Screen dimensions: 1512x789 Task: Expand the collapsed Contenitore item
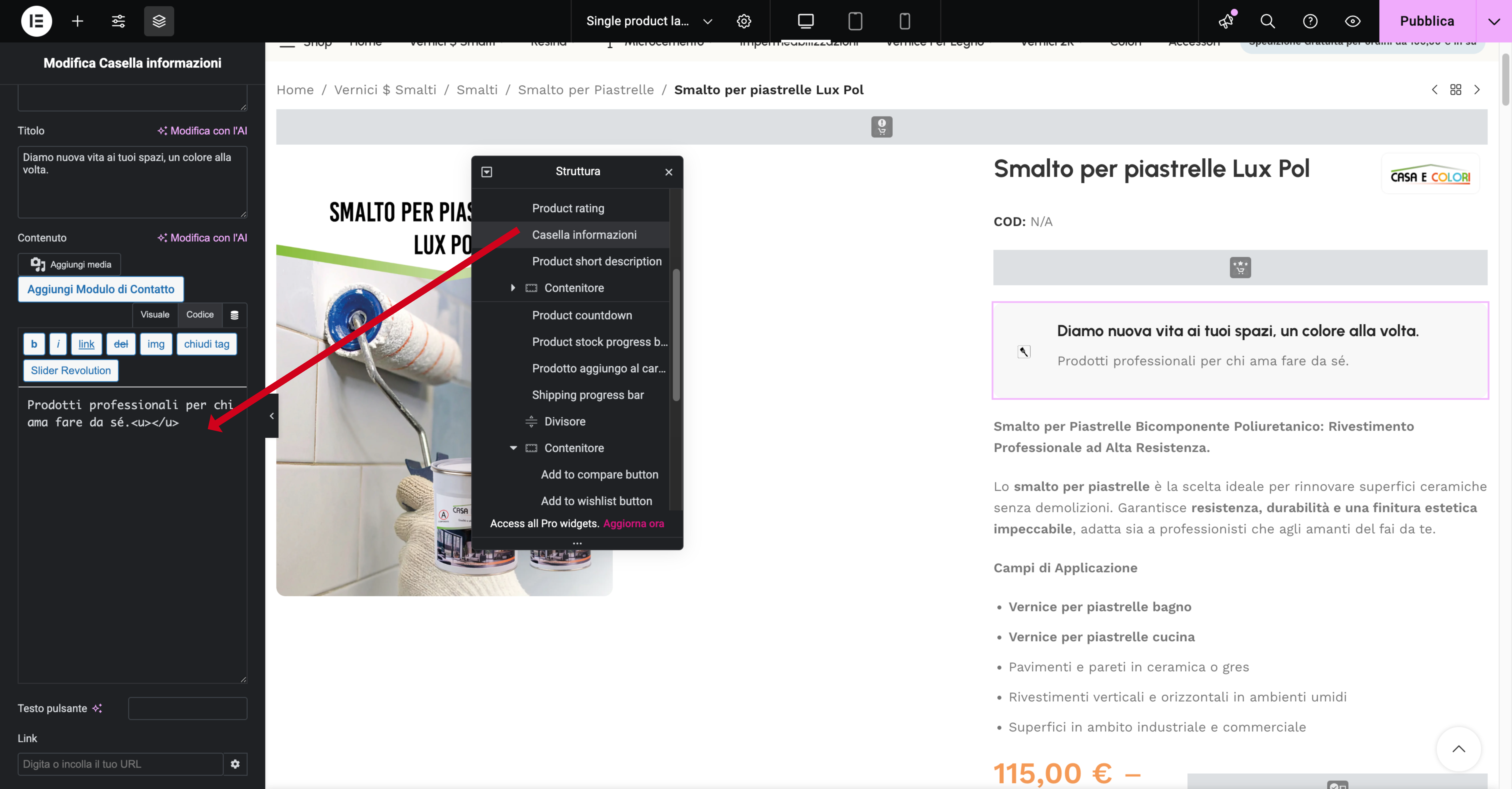tap(513, 288)
